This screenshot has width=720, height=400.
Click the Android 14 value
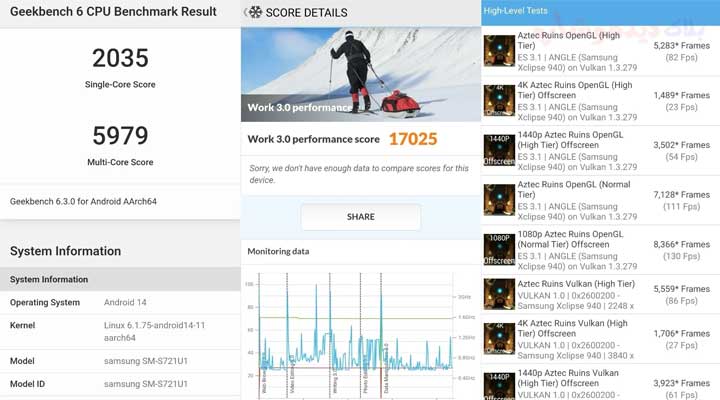125,303
